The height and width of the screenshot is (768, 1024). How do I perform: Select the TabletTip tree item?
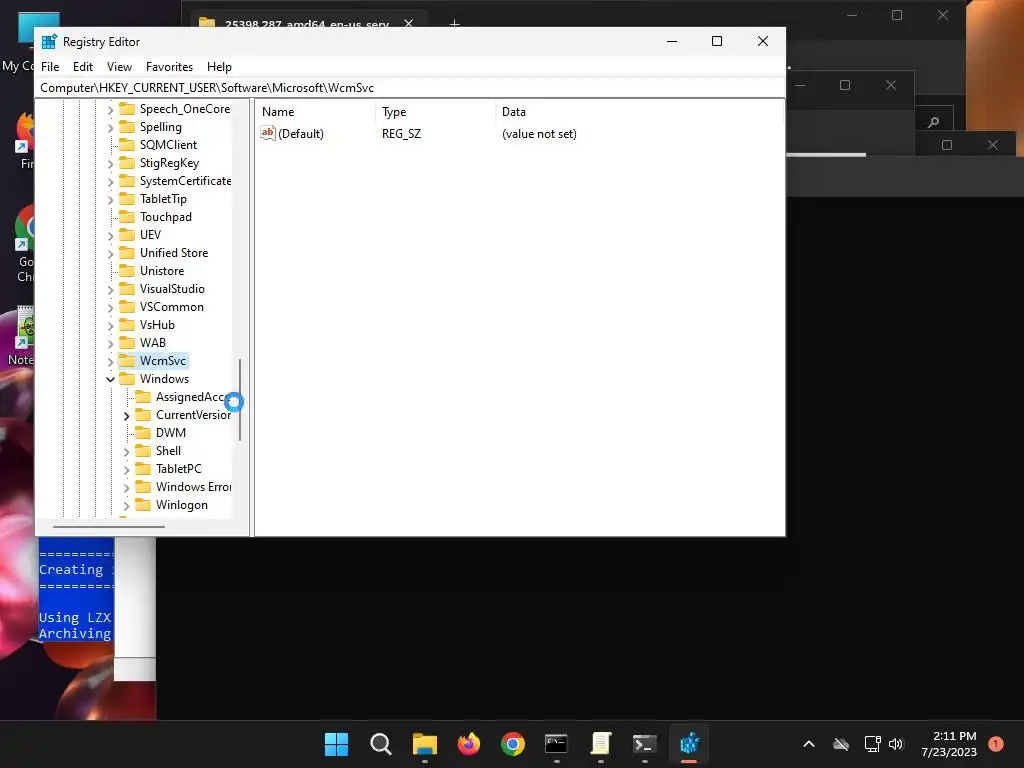pos(163,199)
